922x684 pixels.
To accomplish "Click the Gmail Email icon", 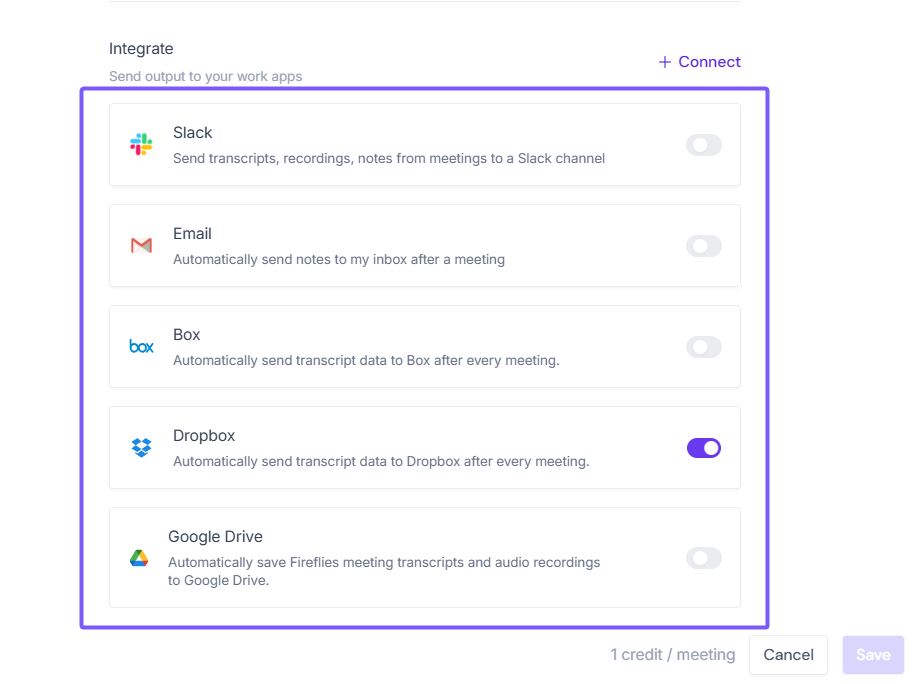I will 141,245.
